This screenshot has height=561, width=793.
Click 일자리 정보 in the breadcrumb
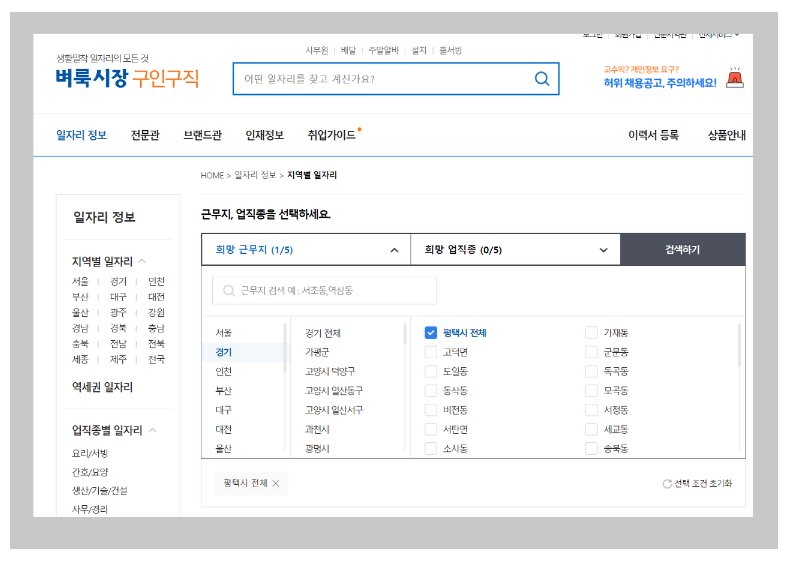click(255, 175)
